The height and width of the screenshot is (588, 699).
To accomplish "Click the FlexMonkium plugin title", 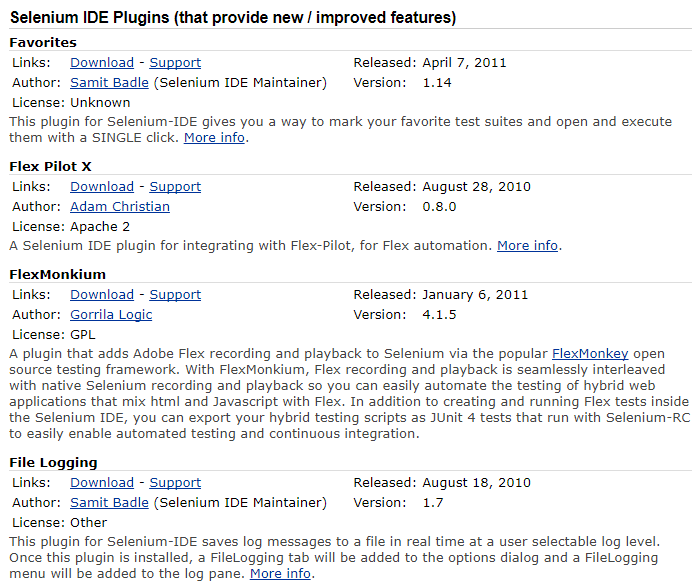I will point(57,274).
